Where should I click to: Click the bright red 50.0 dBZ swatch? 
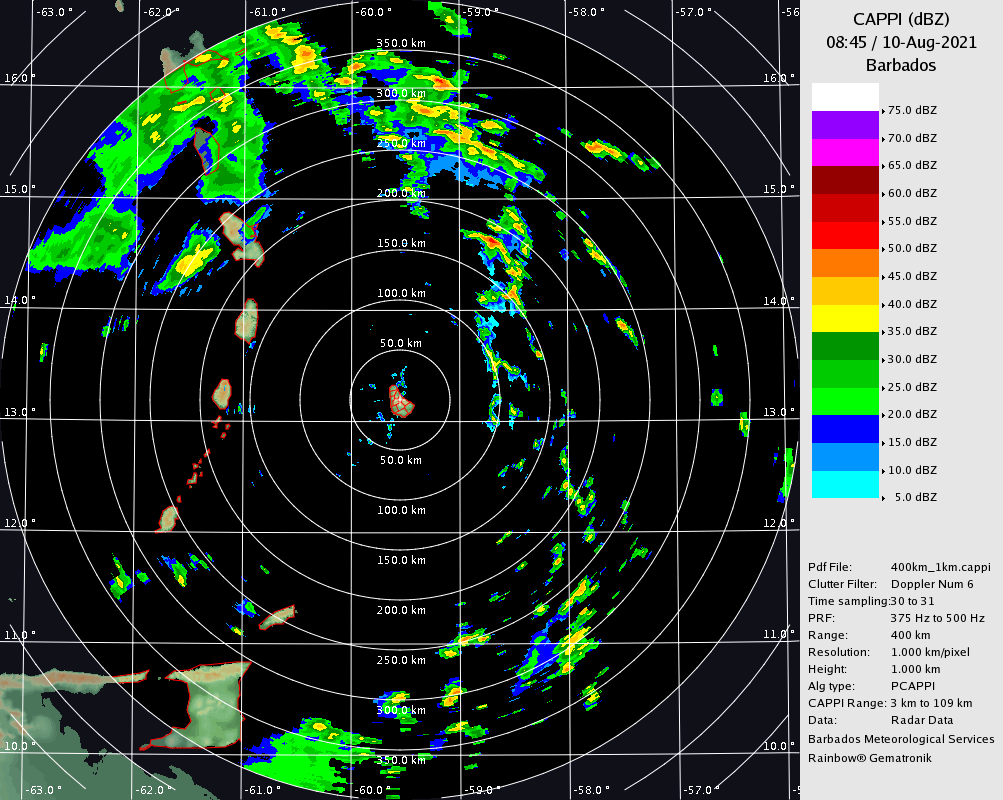(x=845, y=235)
